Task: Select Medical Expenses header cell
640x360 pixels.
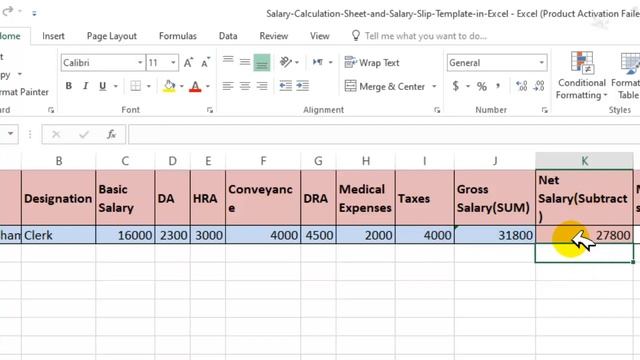Action: pyautogui.click(x=366, y=198)
